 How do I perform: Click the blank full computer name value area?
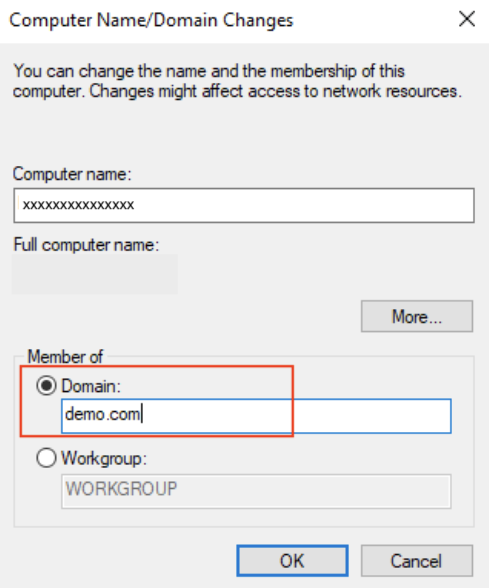[x=94, y=274]
